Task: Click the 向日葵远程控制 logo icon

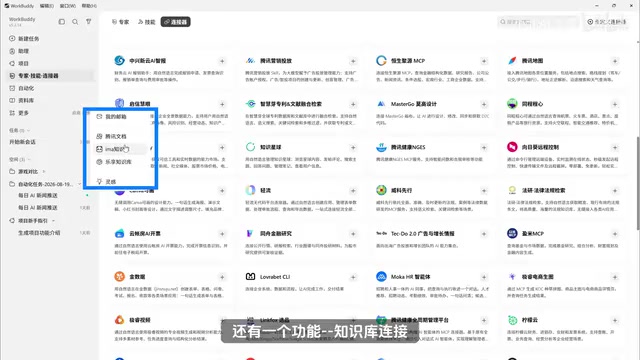Action: coord(512,147)
